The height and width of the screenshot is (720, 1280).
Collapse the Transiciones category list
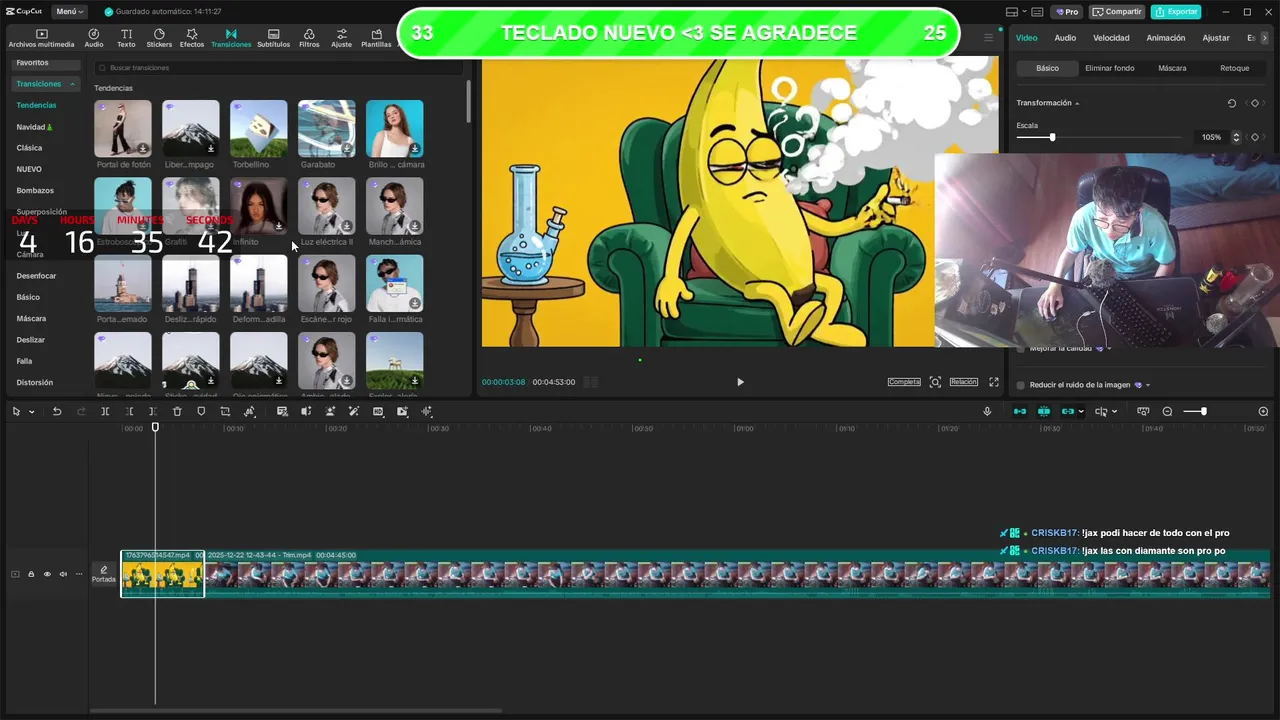pyautogui.click(x=71, y=84)
